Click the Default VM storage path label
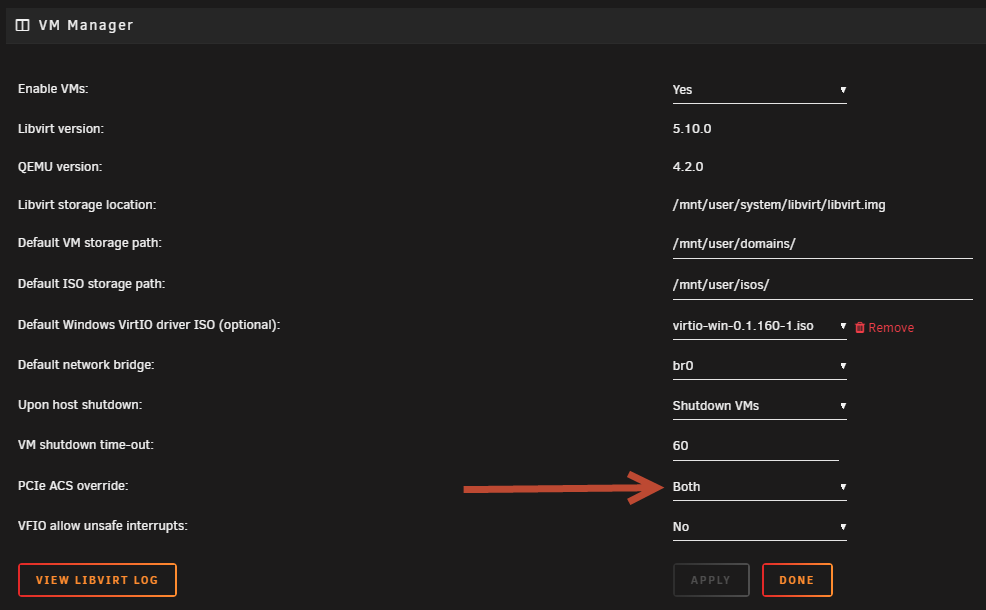 [x=89, y=243]
